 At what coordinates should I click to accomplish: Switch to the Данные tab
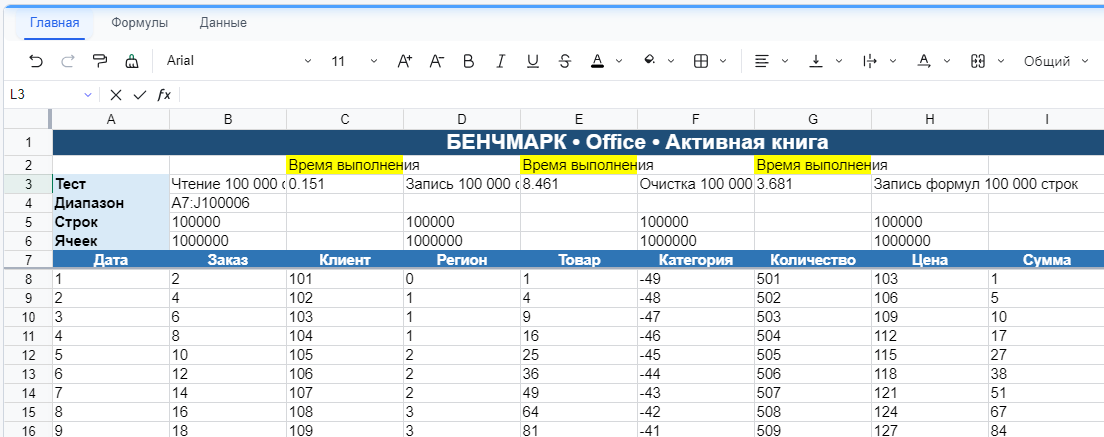point(222,23)
